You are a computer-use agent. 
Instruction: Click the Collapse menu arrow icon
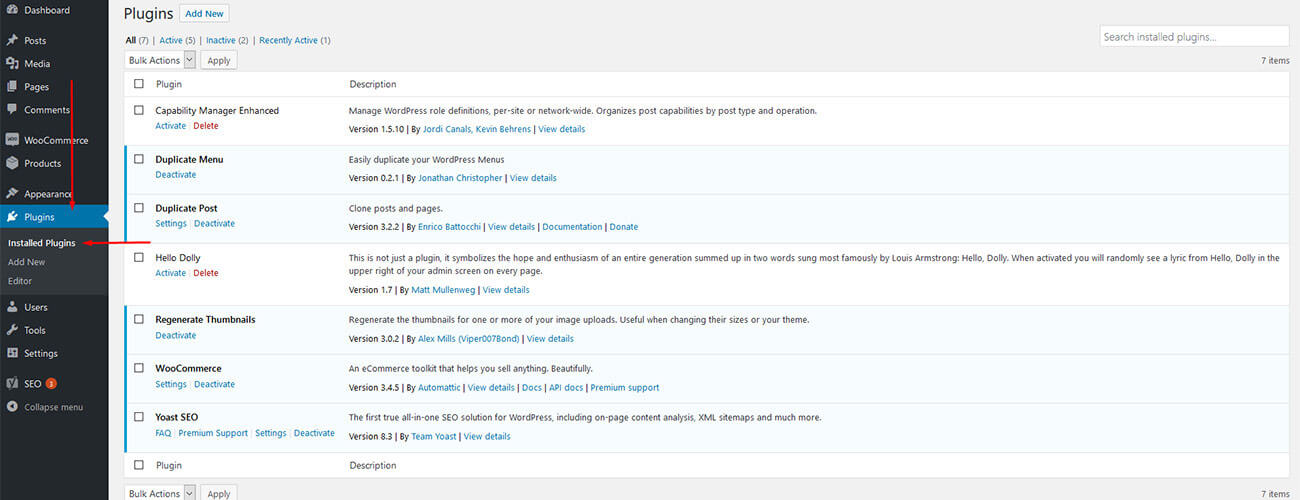pyautogui.click(x=12, y=407)
